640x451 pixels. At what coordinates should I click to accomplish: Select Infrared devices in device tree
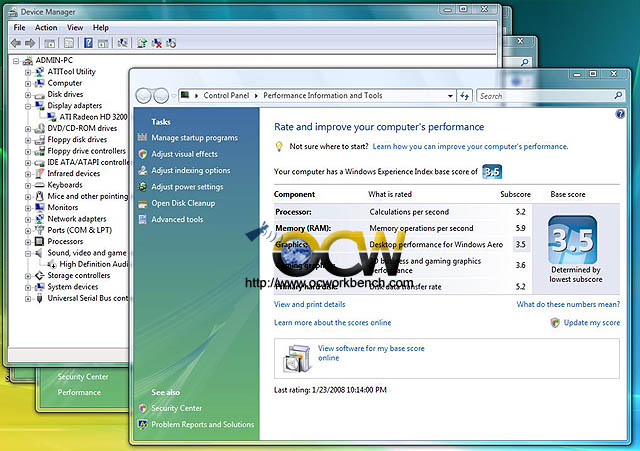73,173
